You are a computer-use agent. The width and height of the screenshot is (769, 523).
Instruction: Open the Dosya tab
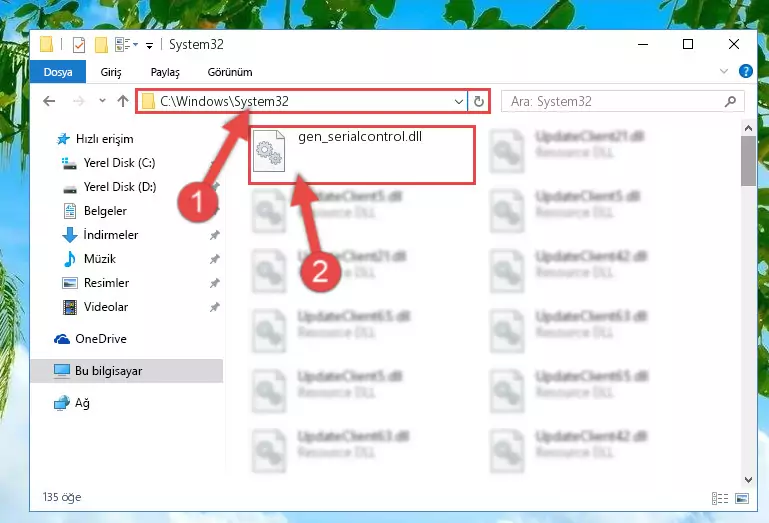pos(58,72)
